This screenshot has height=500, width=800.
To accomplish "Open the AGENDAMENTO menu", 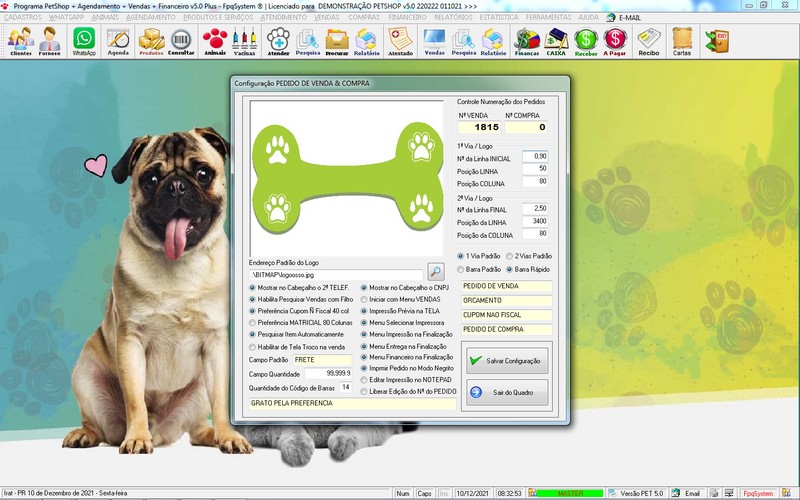I will [x=151, y=17].
